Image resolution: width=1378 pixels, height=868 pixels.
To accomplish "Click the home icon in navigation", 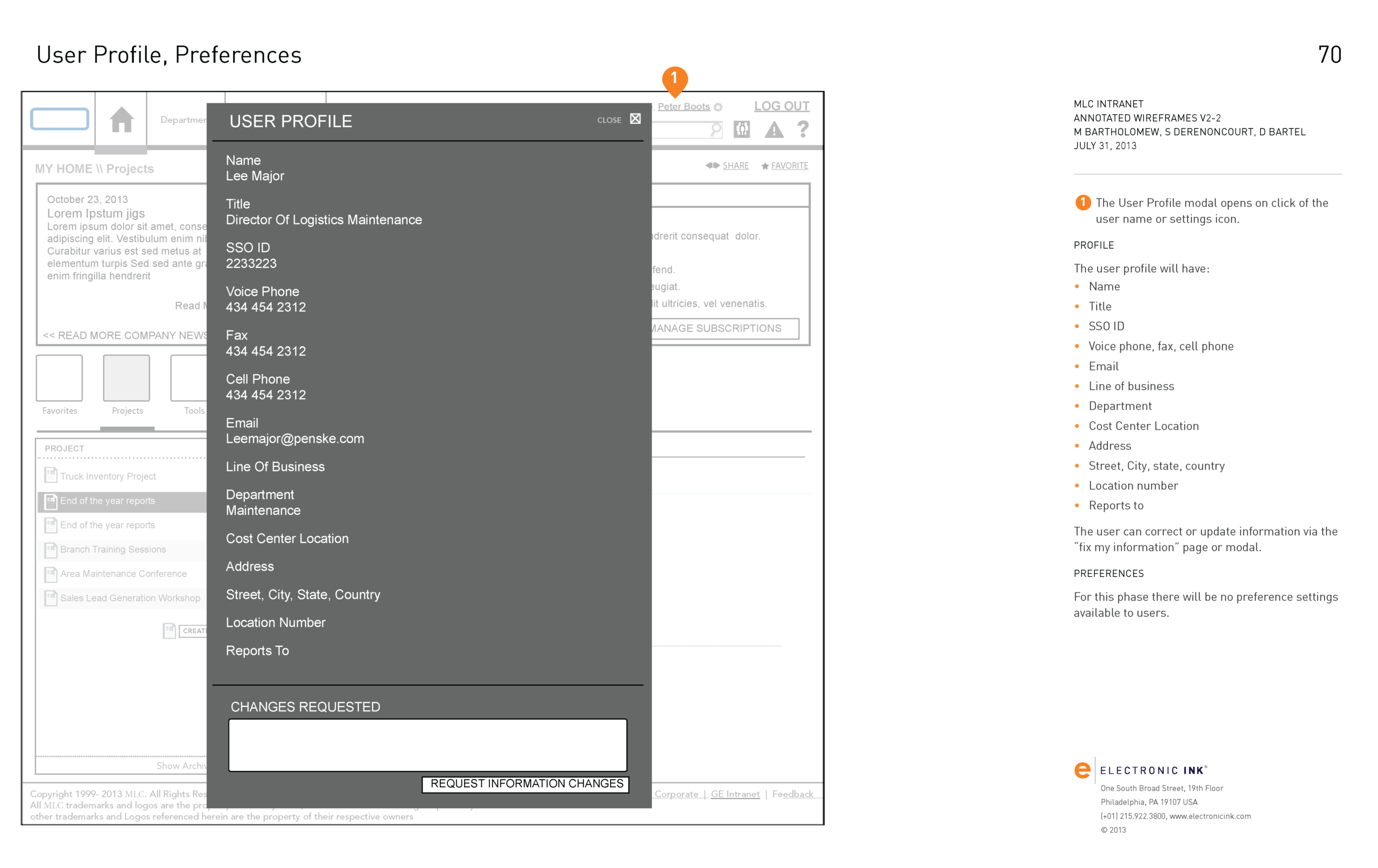I will 121,120.
